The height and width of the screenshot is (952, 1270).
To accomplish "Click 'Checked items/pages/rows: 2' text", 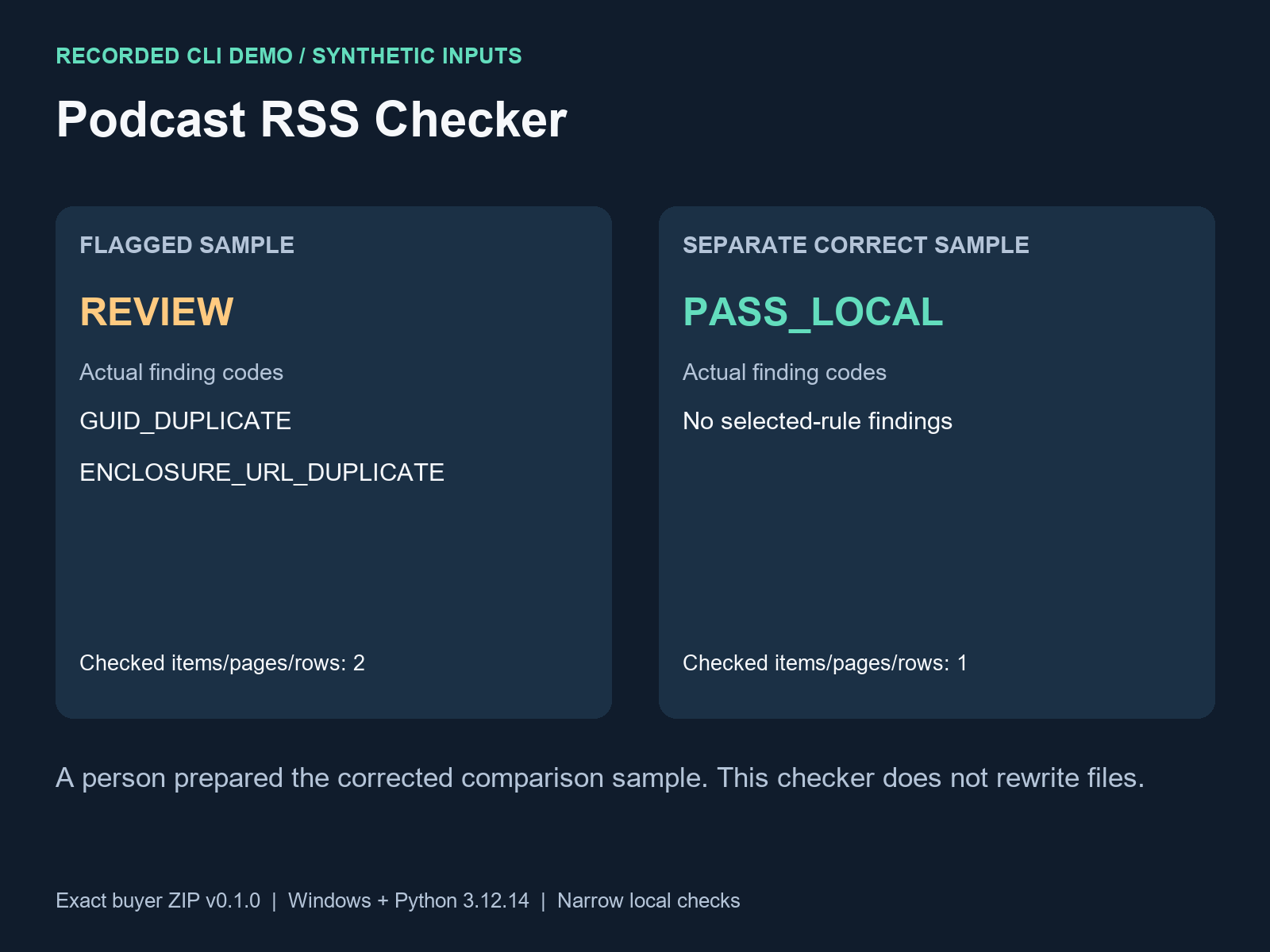I will (222, 662).
